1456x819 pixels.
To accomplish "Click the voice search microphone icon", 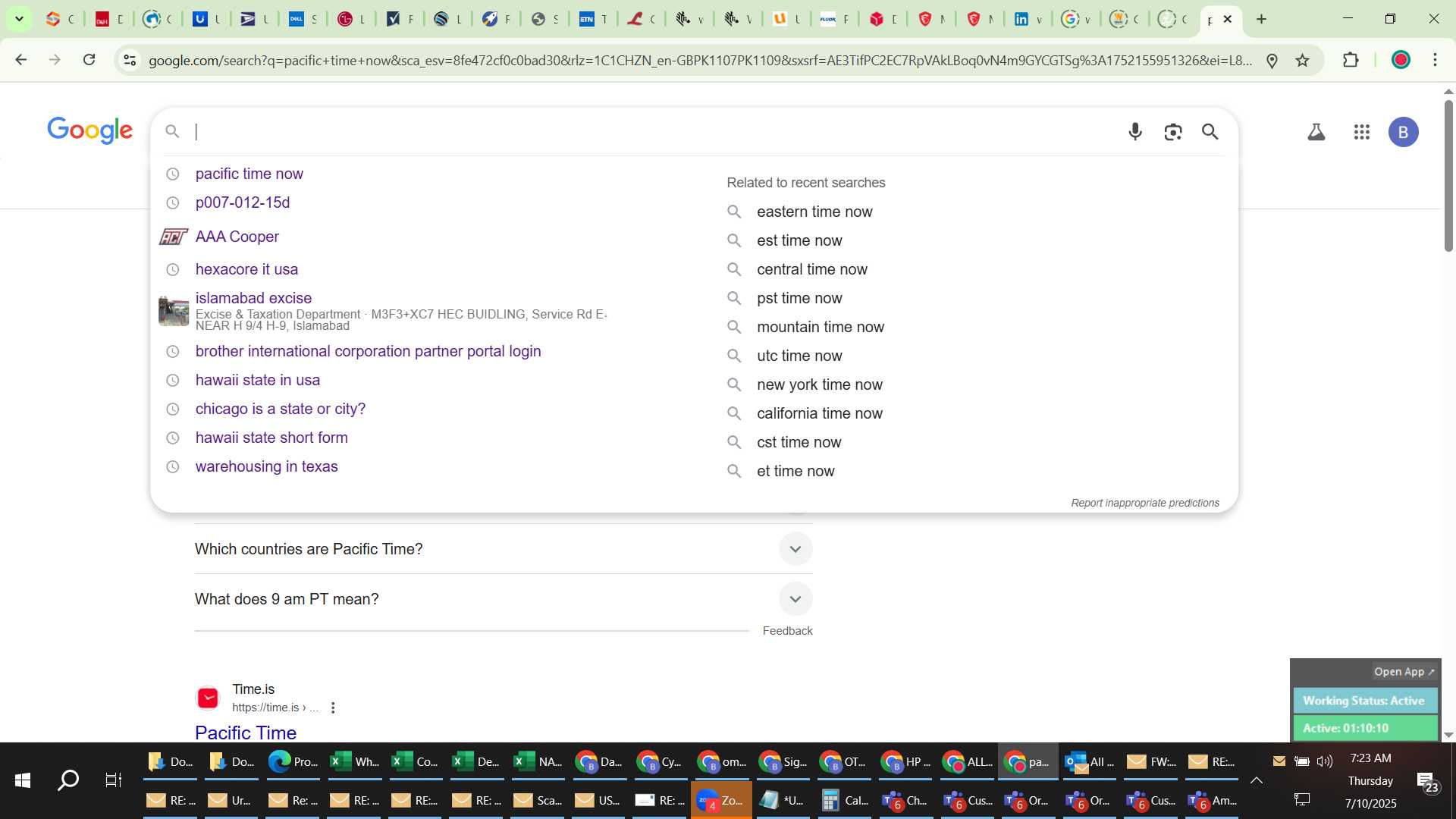I will [1135, 132].
